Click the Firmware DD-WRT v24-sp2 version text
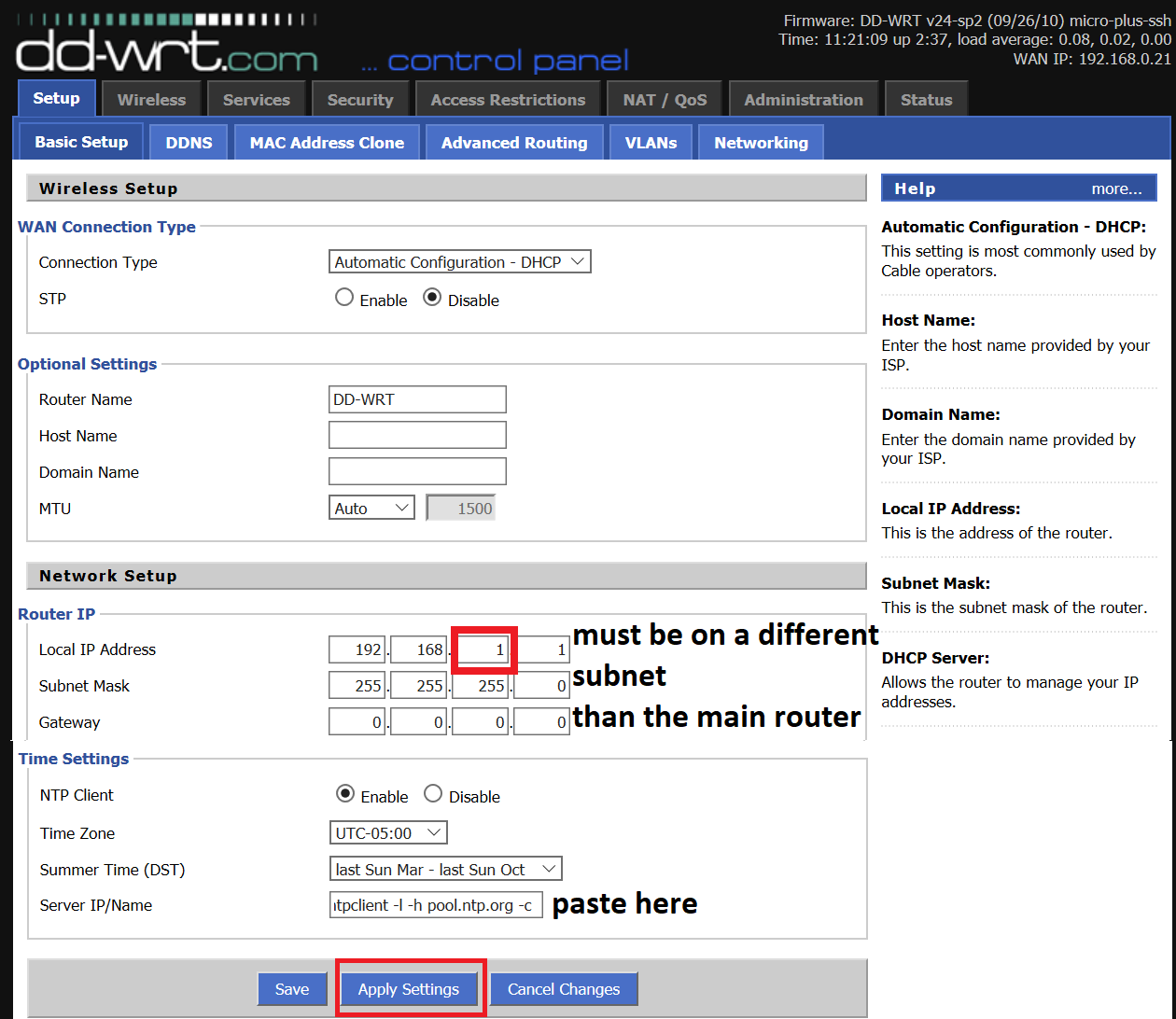The image size is (1176, 1019). pyautogui.click(x=977, y=21)
